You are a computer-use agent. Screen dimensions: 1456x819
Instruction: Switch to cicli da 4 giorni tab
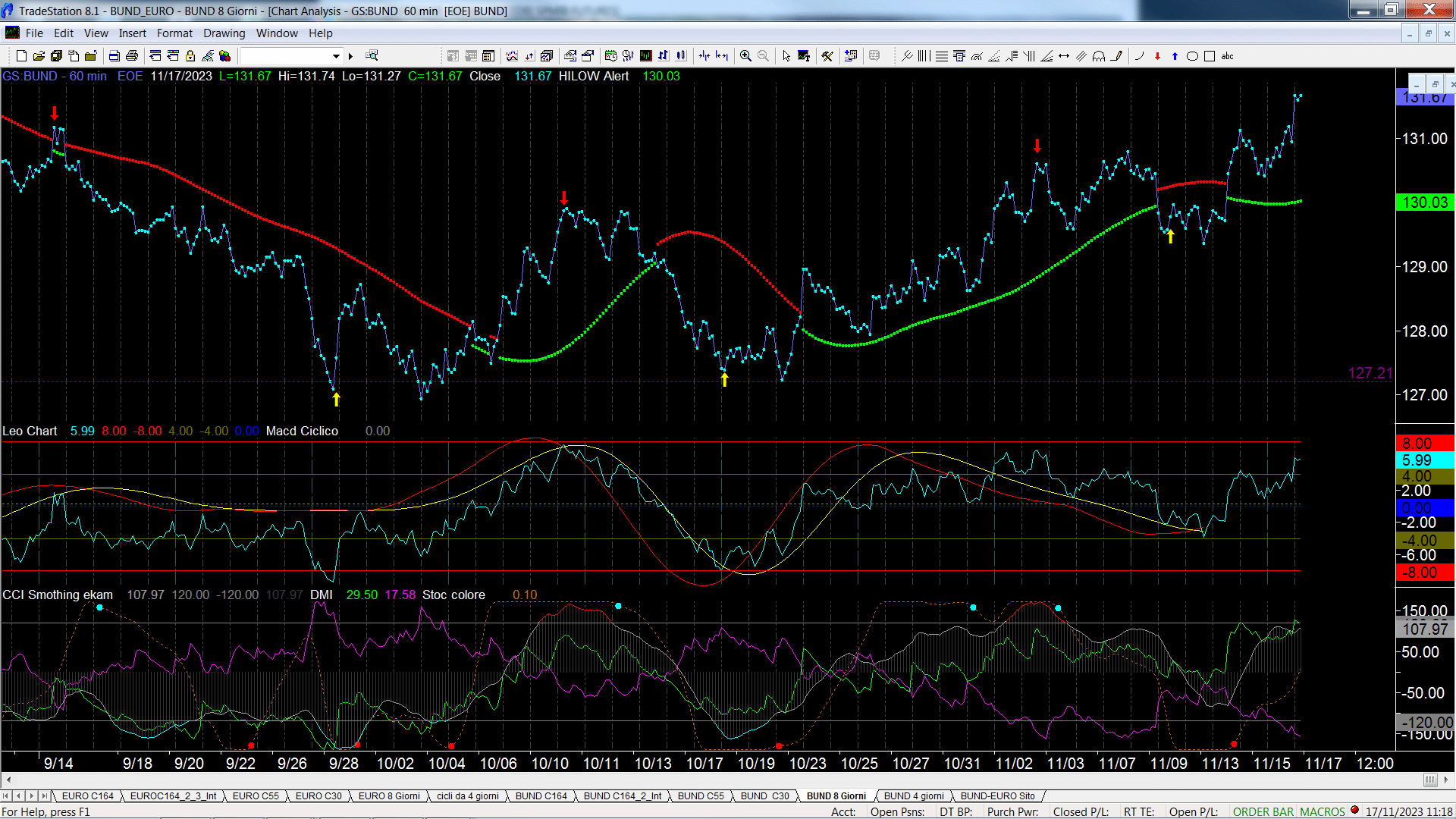pyautogui.click(x=468, y=796)
